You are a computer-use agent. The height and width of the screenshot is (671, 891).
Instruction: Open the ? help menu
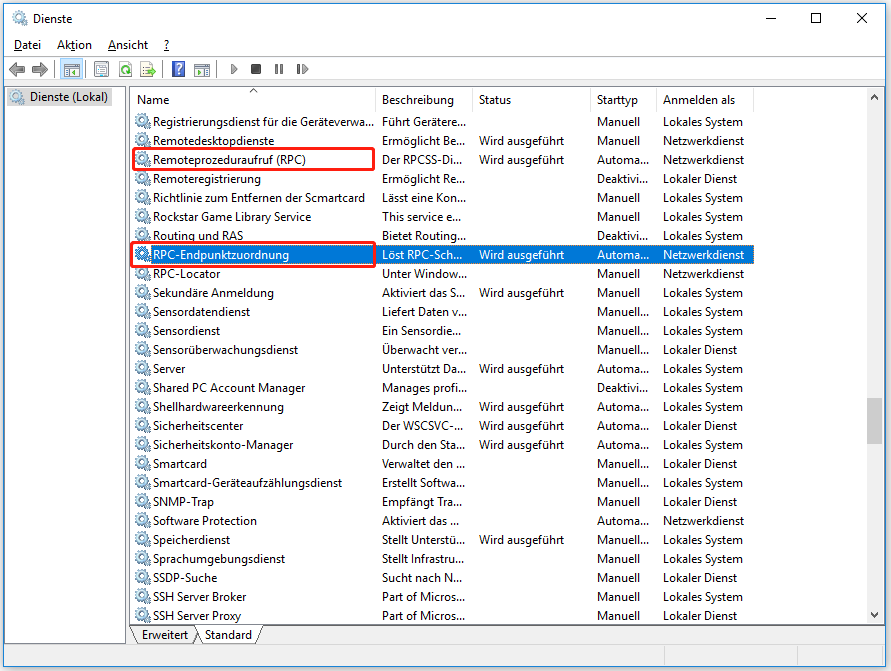[x=166, y=45]
